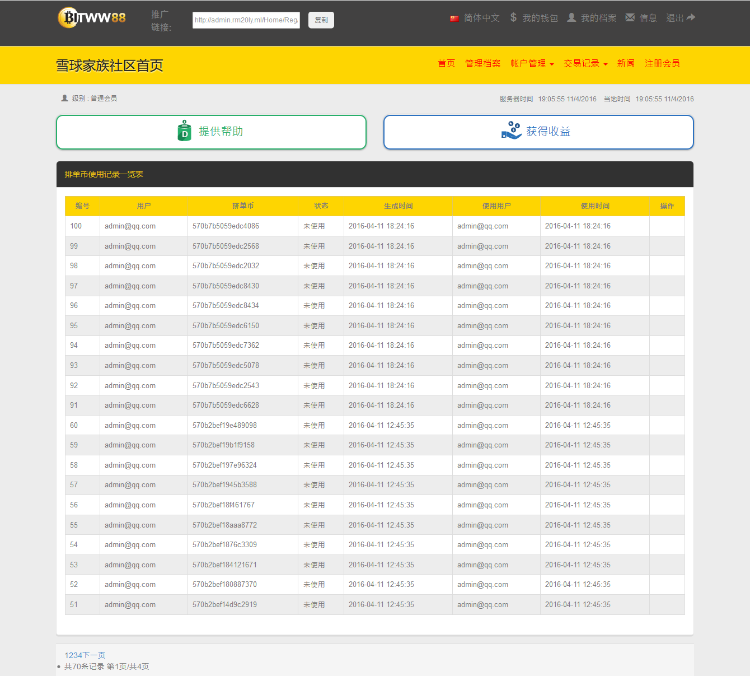Open 管理档案 menu item
This screenshot has height=676, width=750.
[x=483, y=63]
